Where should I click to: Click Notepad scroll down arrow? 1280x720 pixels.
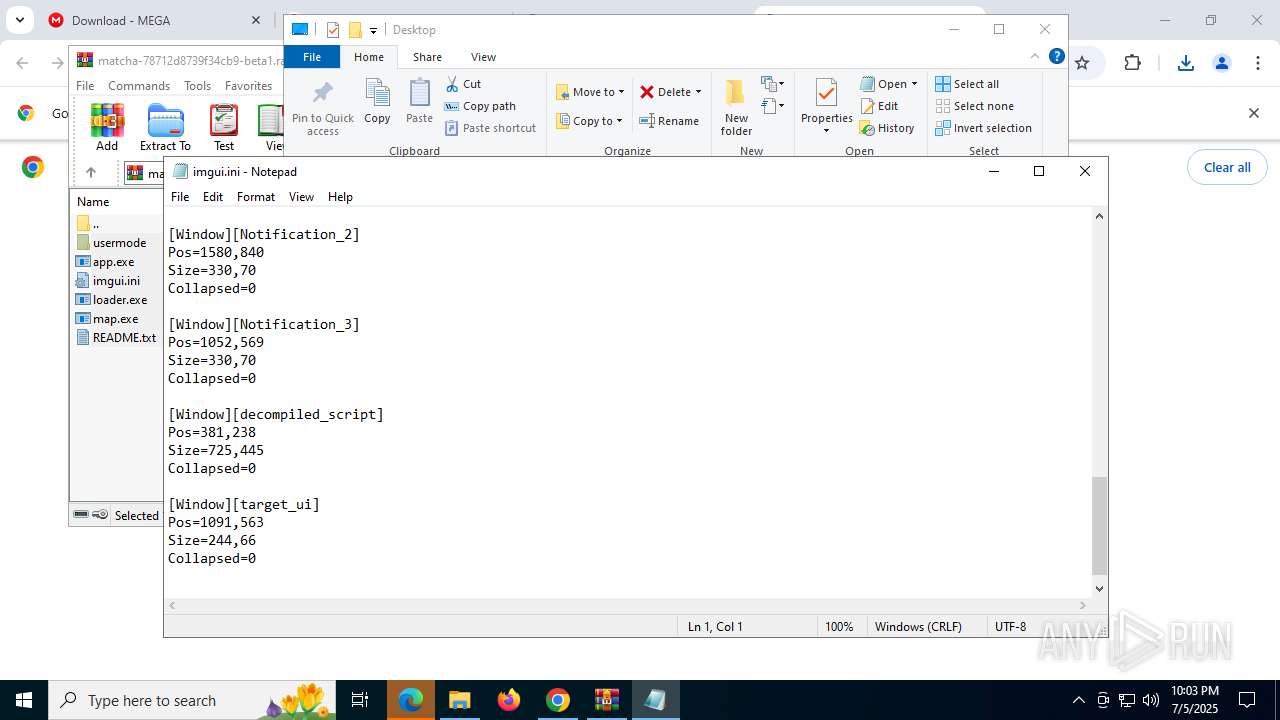coord(1099,589)
